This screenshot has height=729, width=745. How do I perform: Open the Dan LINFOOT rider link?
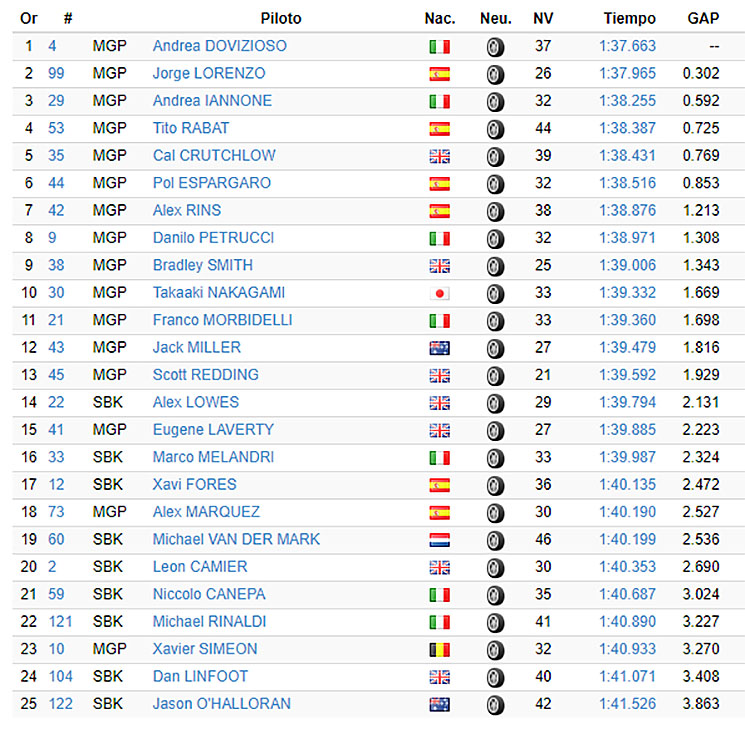[x=200, y=676]
